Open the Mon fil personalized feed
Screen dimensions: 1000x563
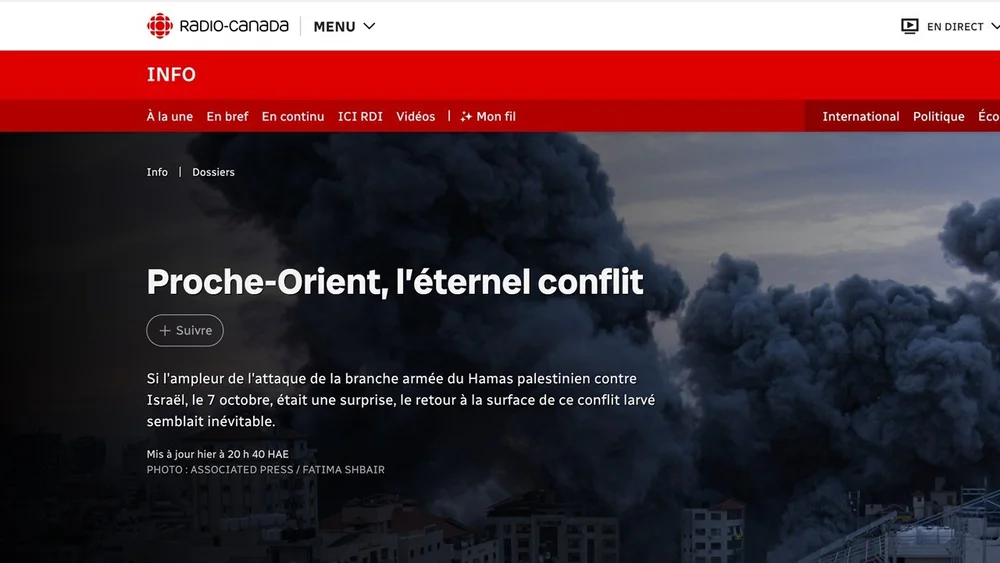[x=496, y=117]
